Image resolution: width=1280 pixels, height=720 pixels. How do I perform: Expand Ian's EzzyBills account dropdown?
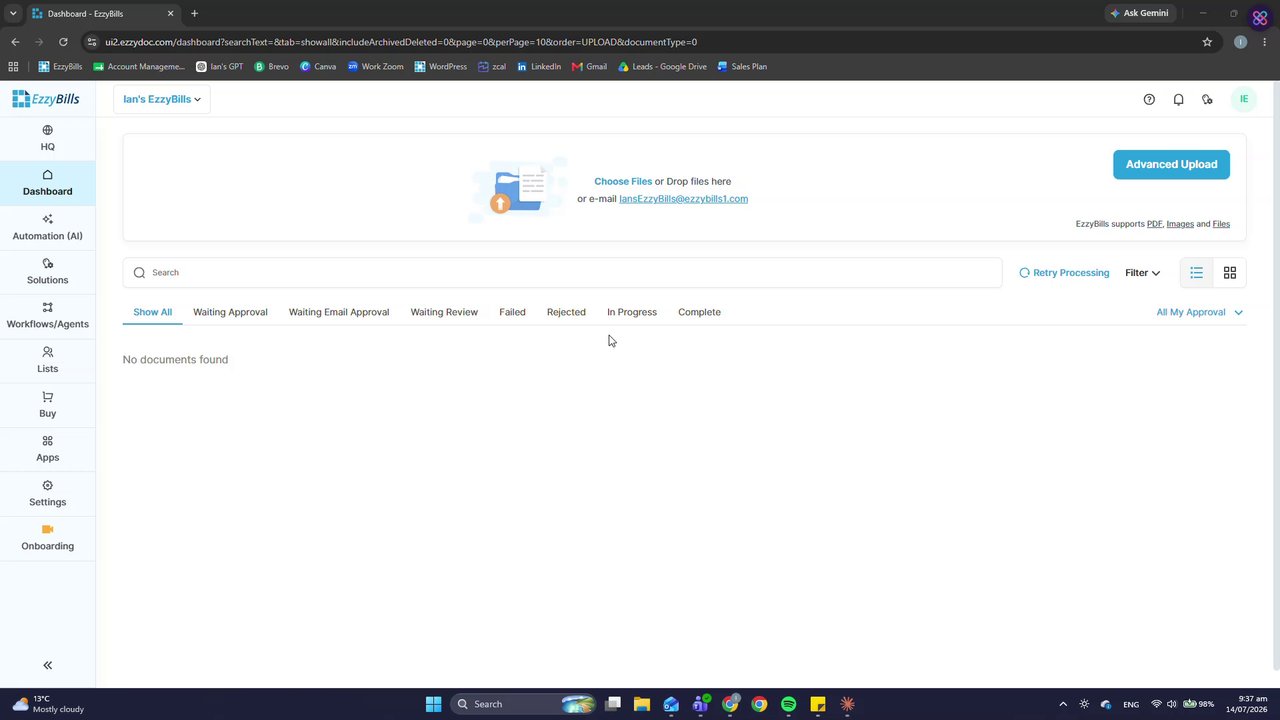click(162, 99)
